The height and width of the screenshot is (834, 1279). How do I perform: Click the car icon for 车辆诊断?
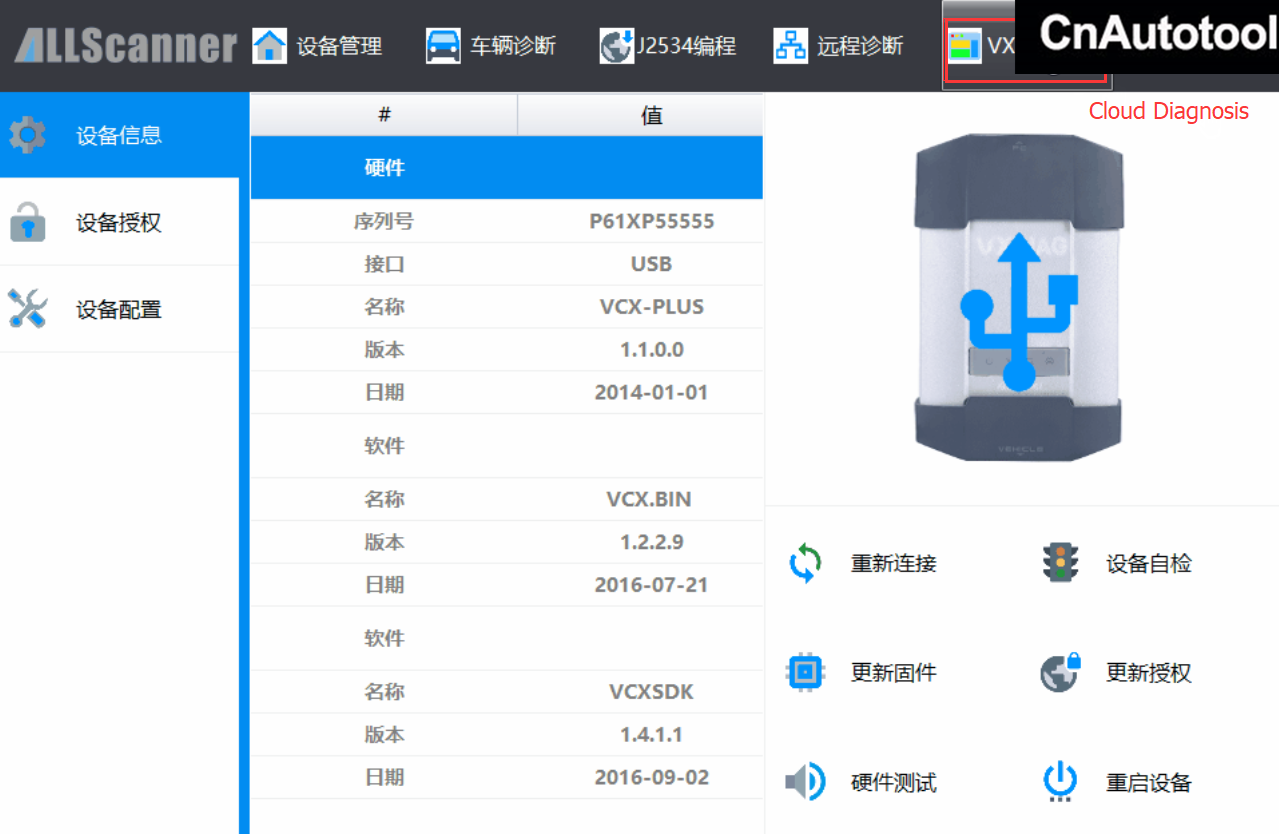(x=443, y=45)
